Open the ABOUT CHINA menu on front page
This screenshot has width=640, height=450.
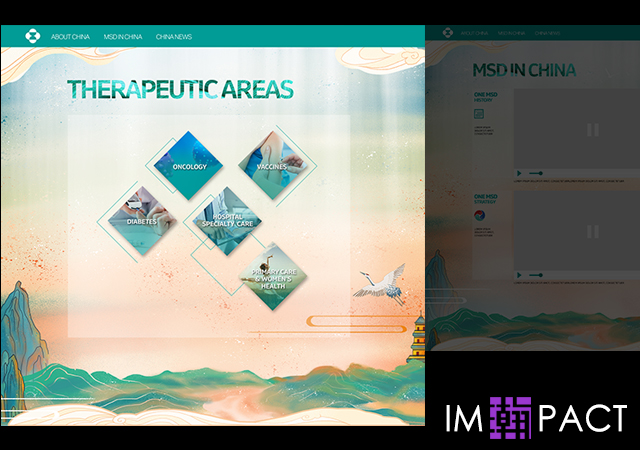(70, 37)
